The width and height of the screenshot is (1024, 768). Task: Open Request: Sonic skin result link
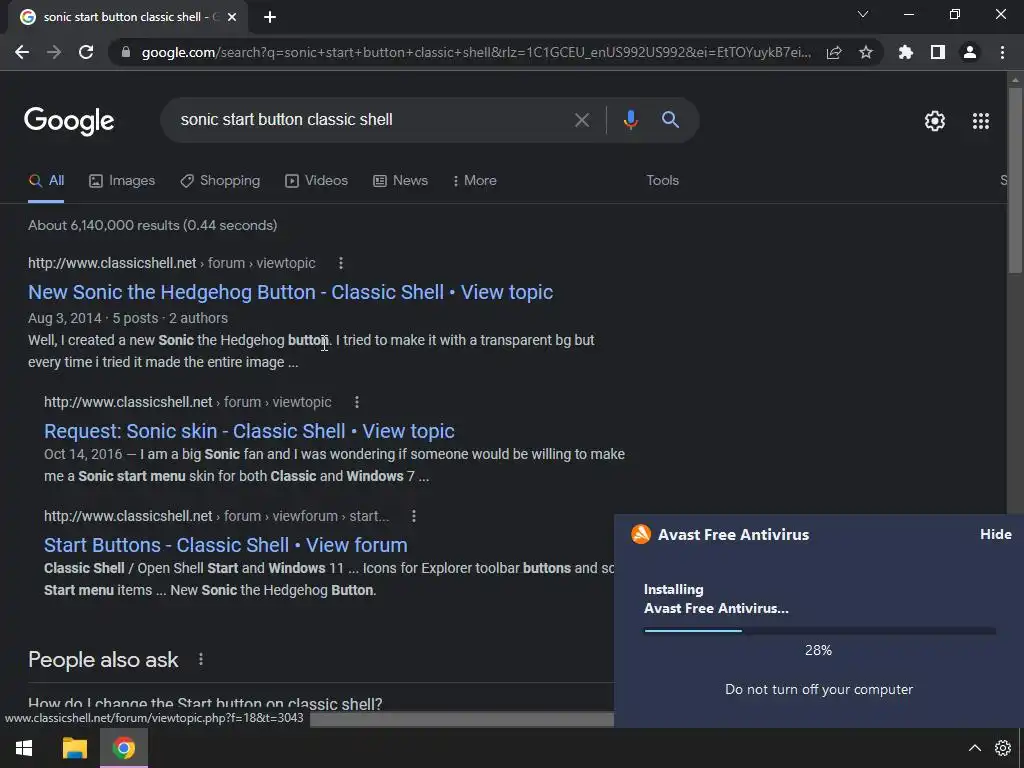pos(249,431)
